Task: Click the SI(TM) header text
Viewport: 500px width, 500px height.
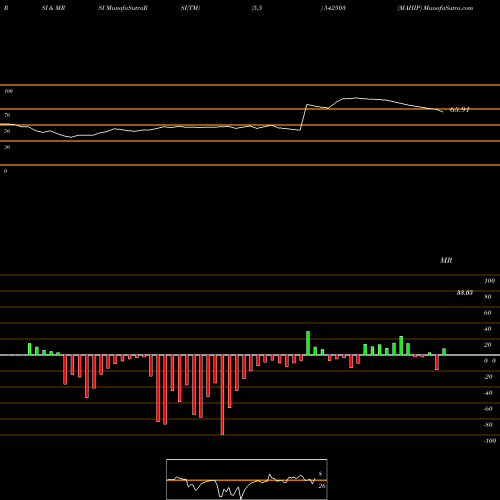Action: pyautogui.click(x=190, y=8)
